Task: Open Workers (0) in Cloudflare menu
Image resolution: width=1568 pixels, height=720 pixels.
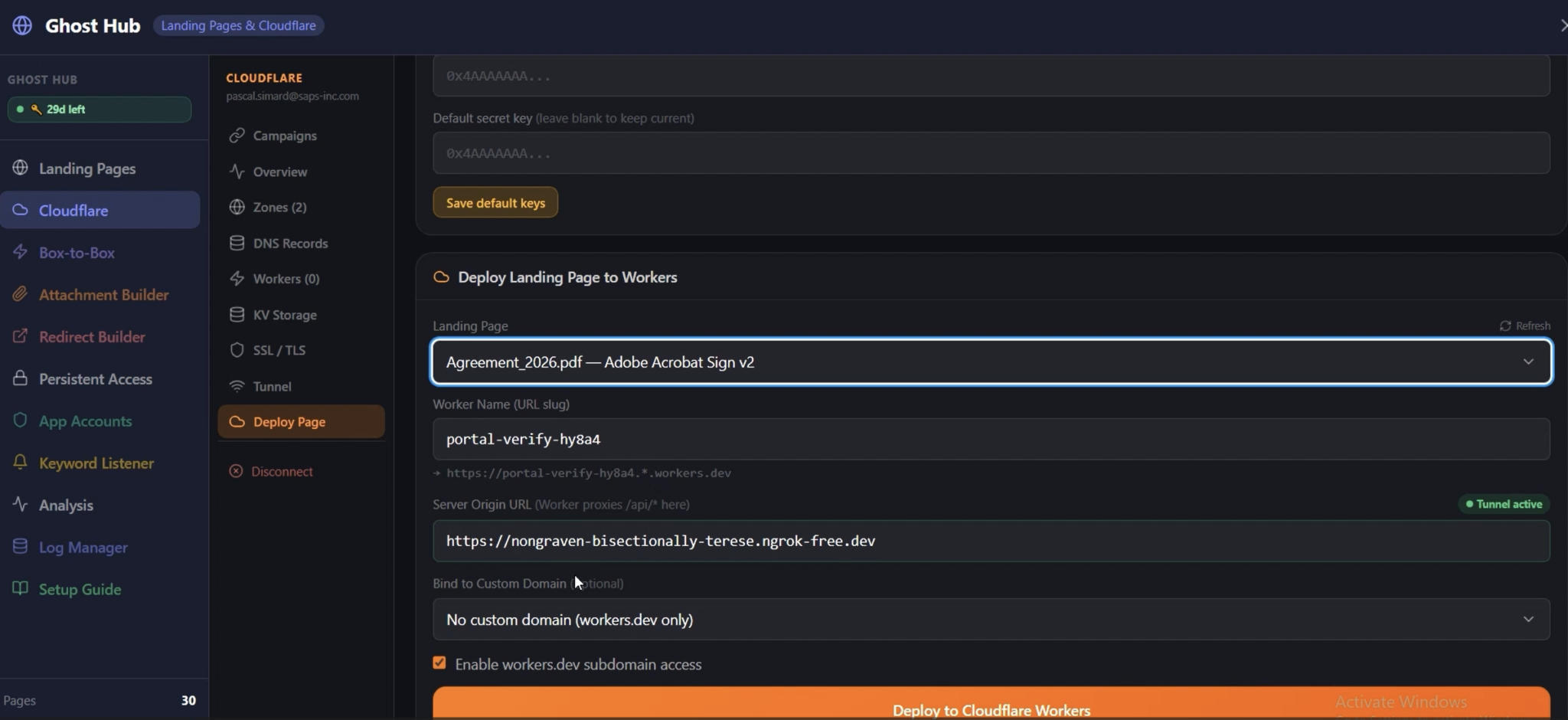Action: coord(301,279)
